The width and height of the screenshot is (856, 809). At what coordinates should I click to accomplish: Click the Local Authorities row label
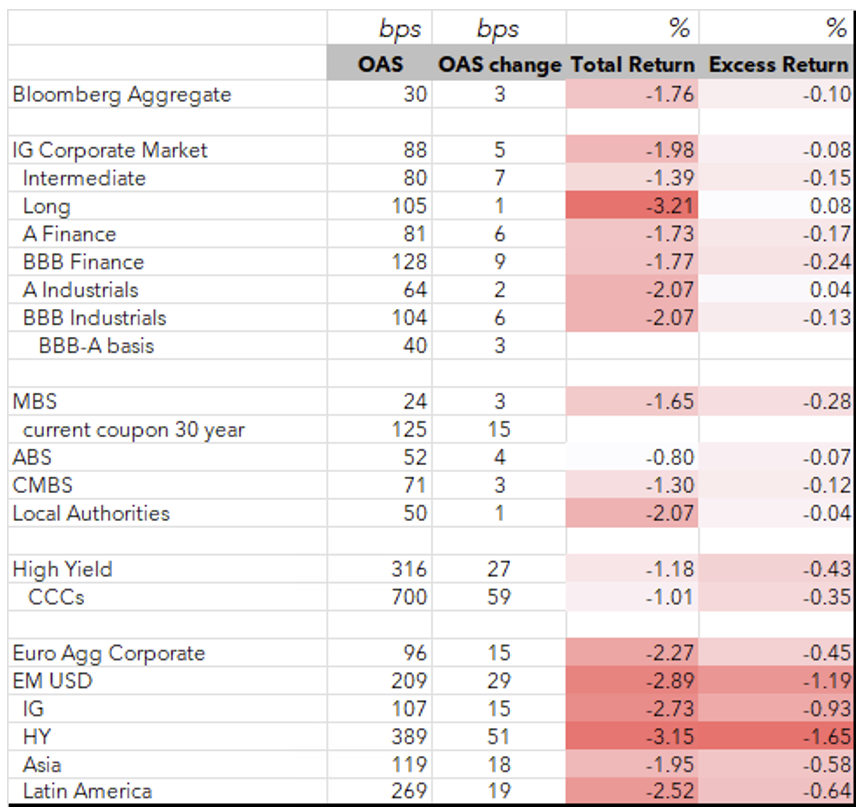point(91,513)
